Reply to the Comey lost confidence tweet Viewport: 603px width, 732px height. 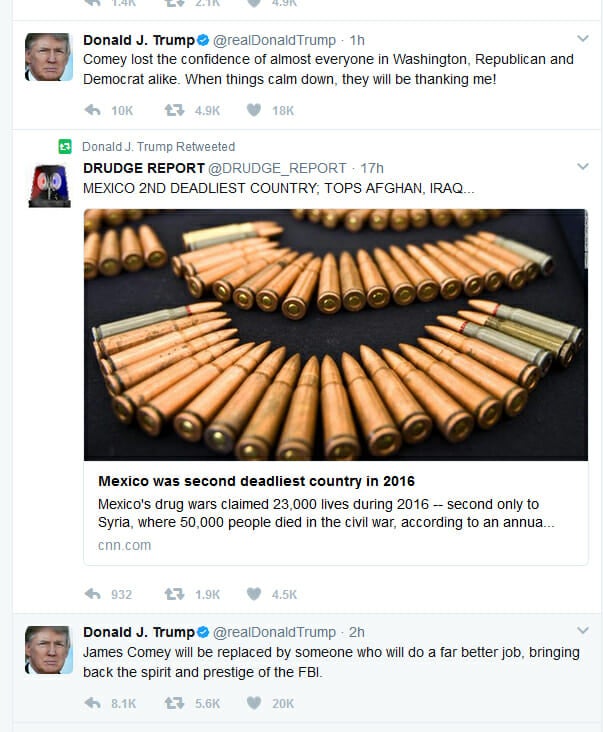coord(92,111)
